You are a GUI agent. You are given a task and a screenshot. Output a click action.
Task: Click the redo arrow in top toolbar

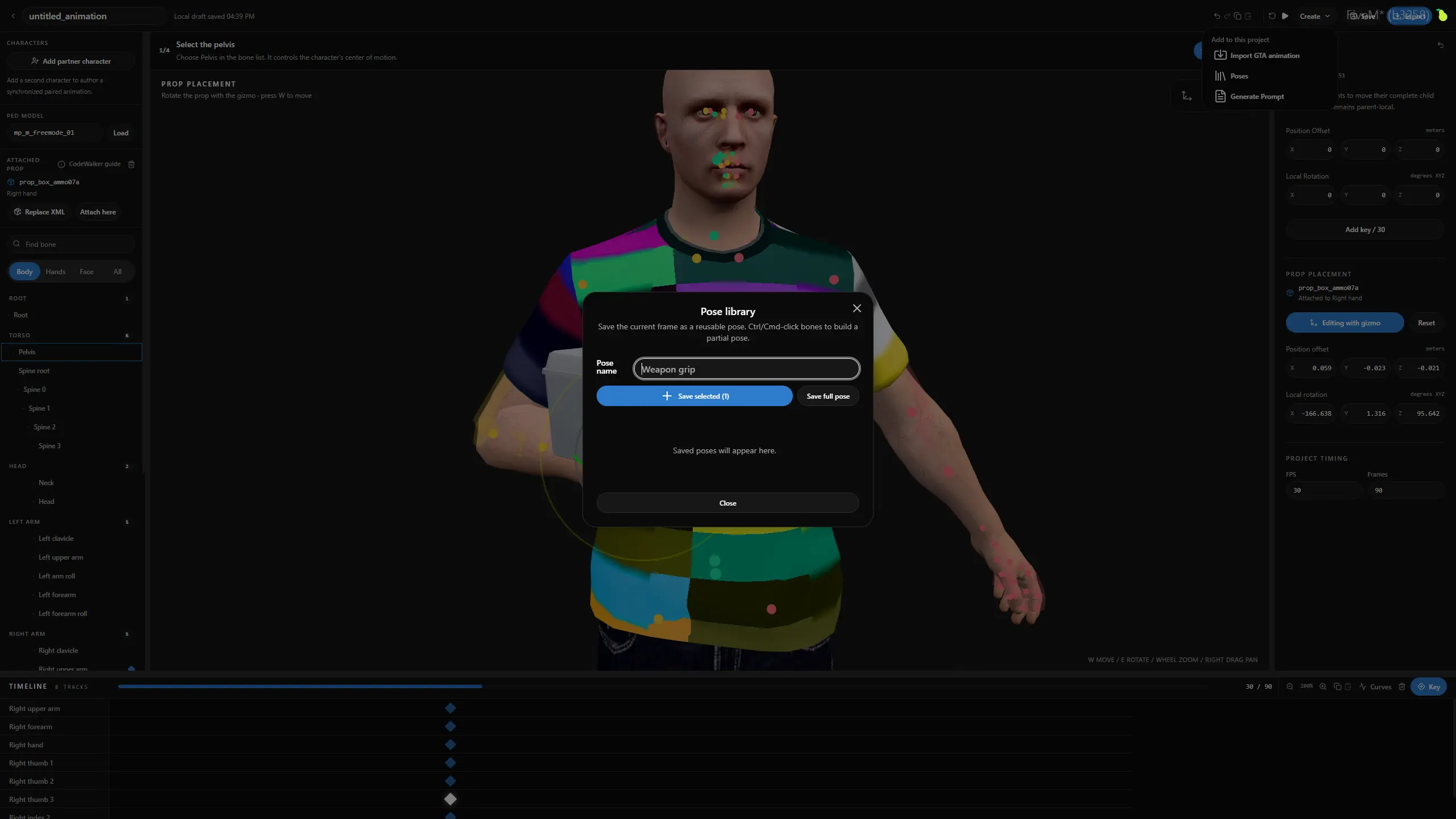[x=1227, y=16]
